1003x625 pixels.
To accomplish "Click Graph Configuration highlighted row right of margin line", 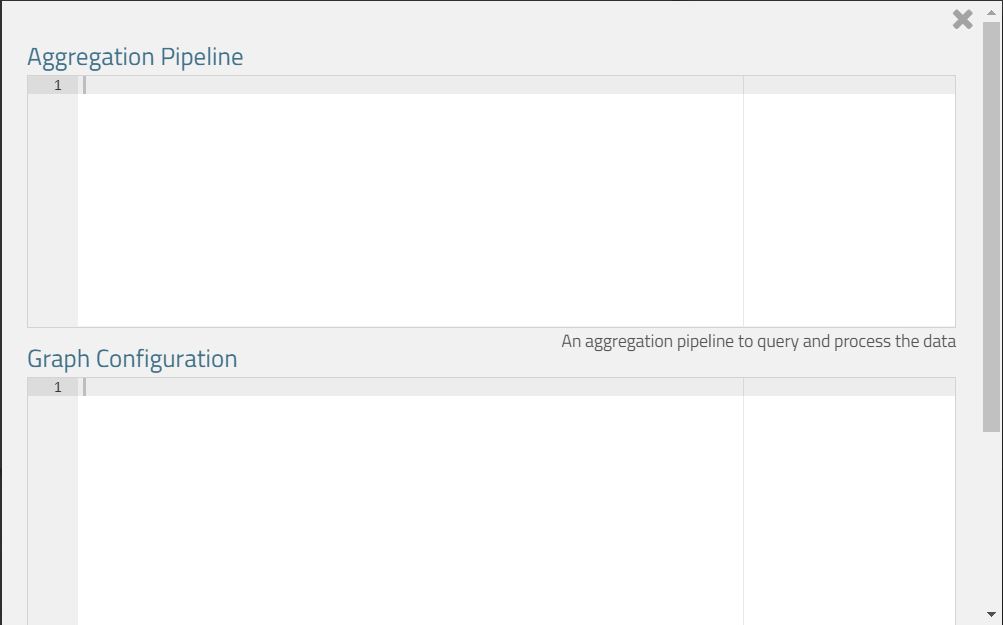I will 849,388.
